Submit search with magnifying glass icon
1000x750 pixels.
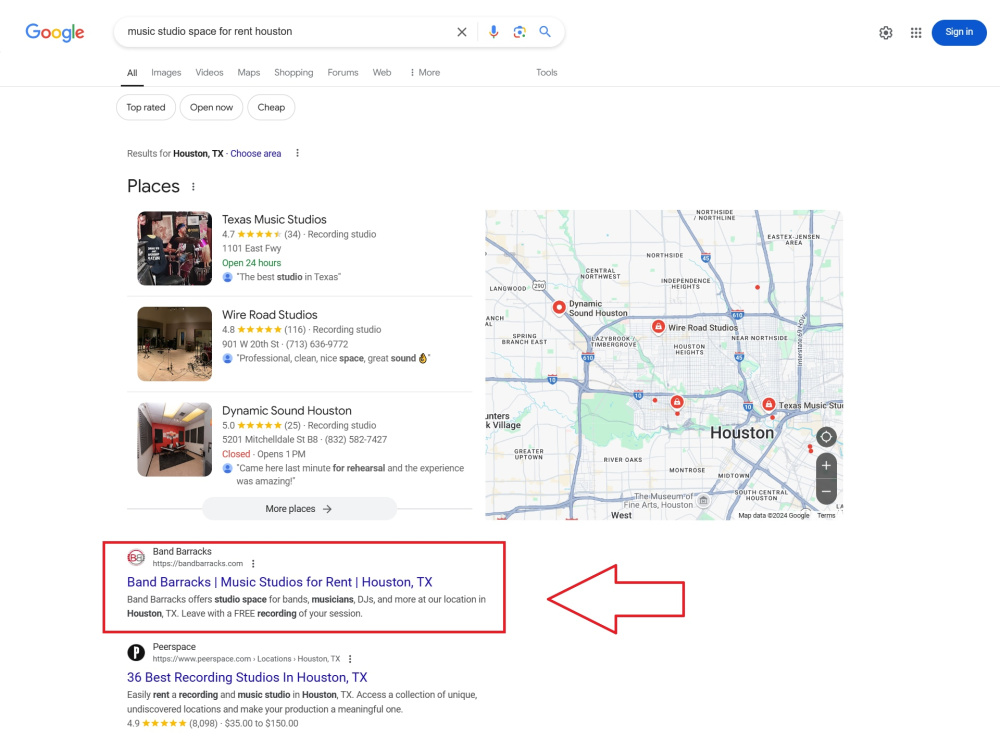click(545, 31)
